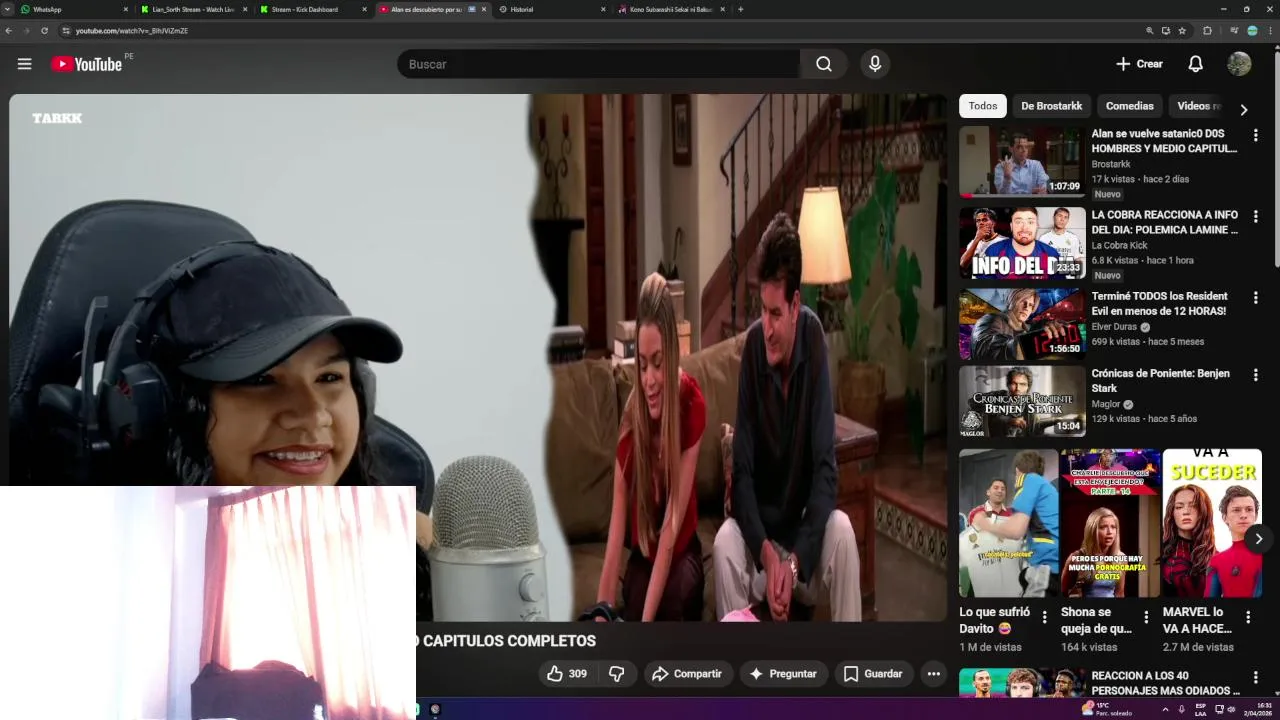Click the Guardar save button
The image size is (1280, 720).
[x=873, y=674]
